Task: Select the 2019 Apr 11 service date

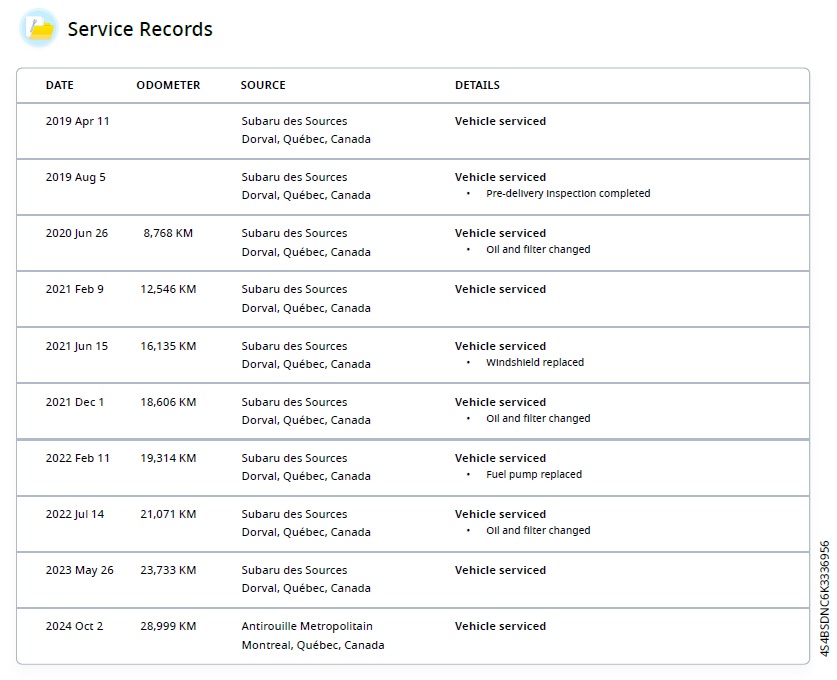Action: pyautogui.click(x=78, y=121)
